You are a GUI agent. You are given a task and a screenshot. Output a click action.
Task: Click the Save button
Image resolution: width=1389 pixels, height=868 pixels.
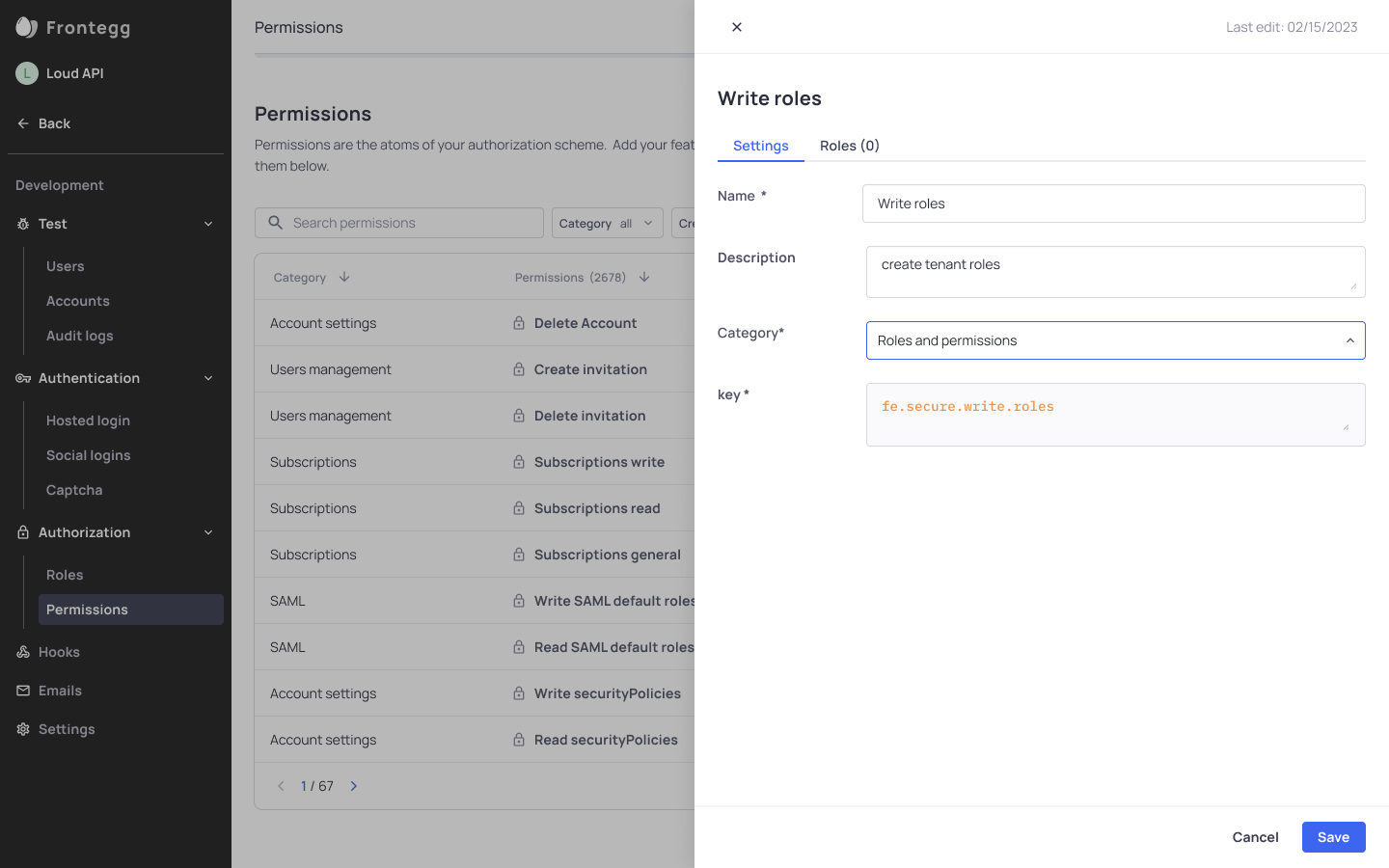[1333, 837]
